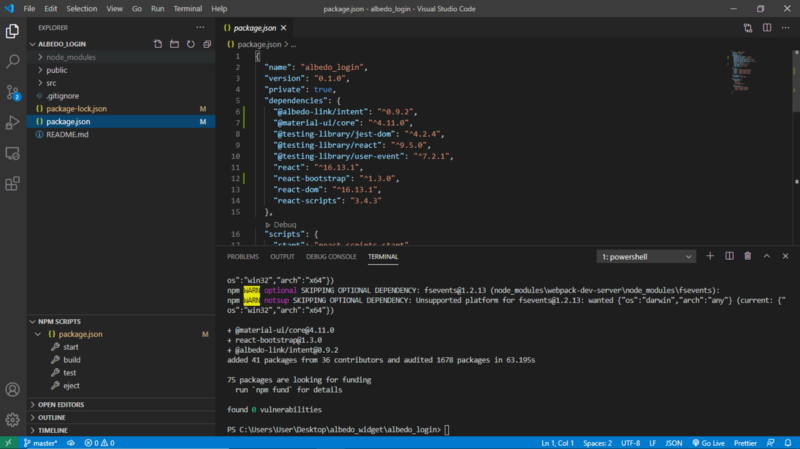Open the terminal selector dropdown '1: powershell'
Viewport: 800px width, 449px height.
(646, 257)
